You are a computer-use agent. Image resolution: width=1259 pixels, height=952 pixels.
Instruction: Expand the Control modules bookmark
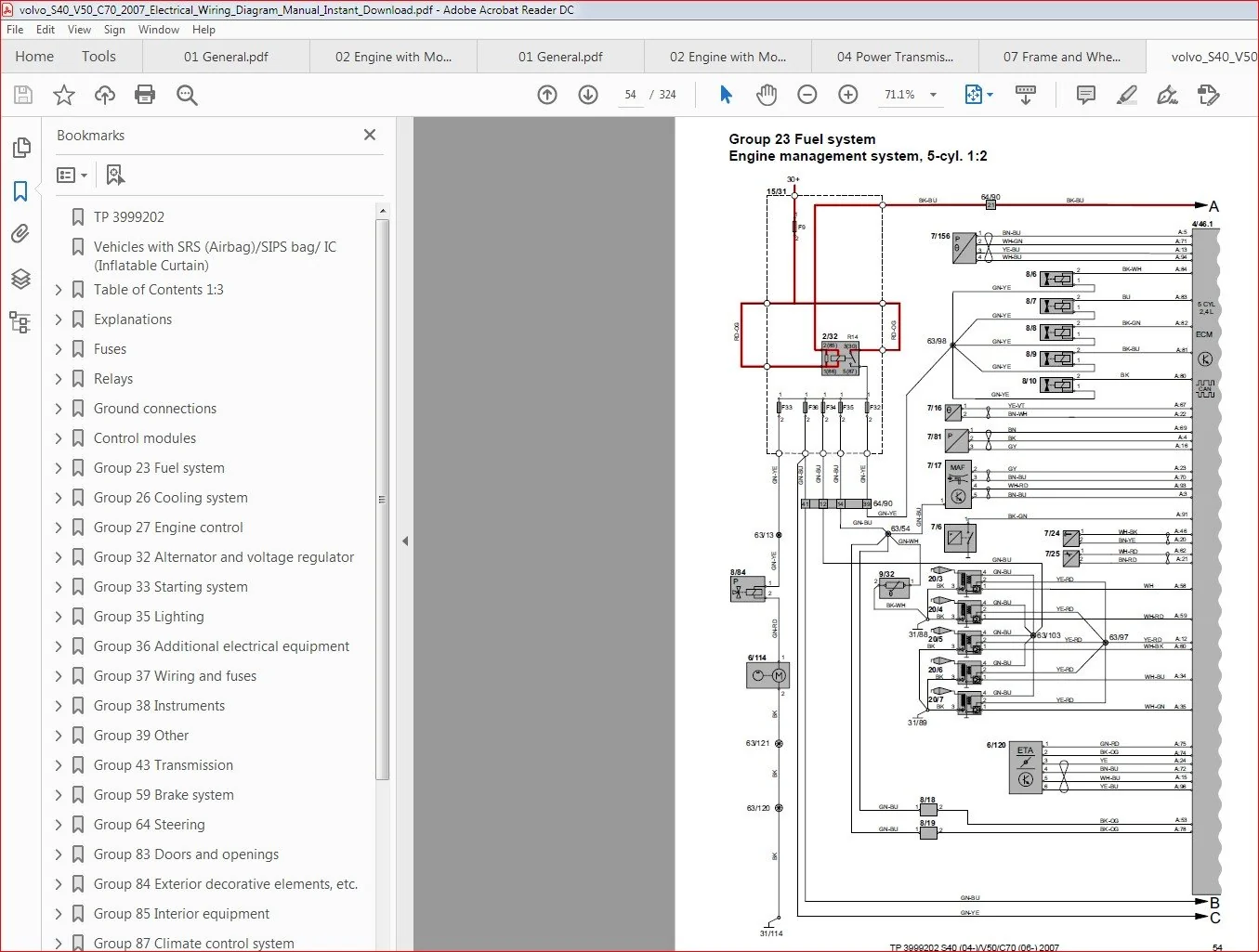click(x=59, y=438)
